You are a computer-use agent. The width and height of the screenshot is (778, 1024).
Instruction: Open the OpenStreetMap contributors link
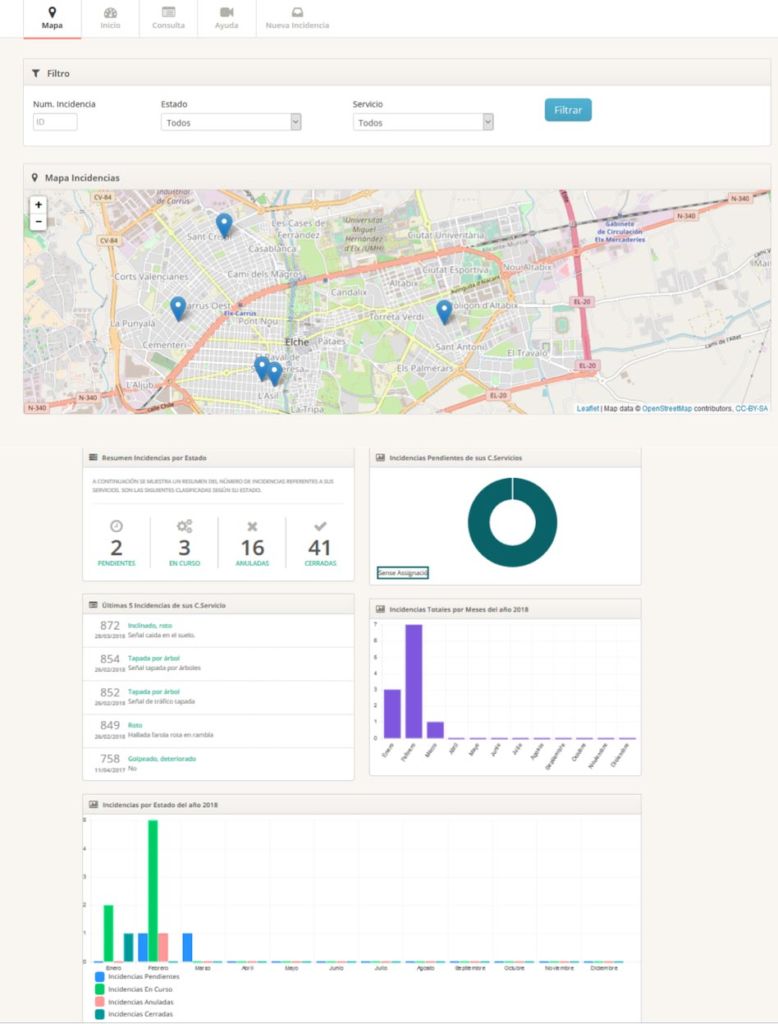[666, 409]
